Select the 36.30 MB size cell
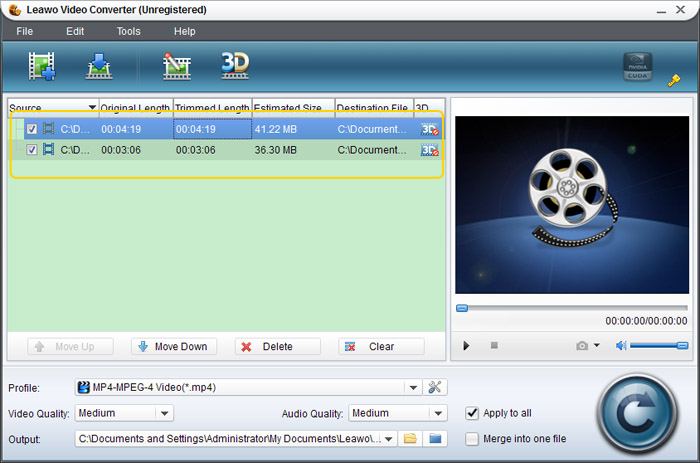700x463 pixels. (293, 150)
